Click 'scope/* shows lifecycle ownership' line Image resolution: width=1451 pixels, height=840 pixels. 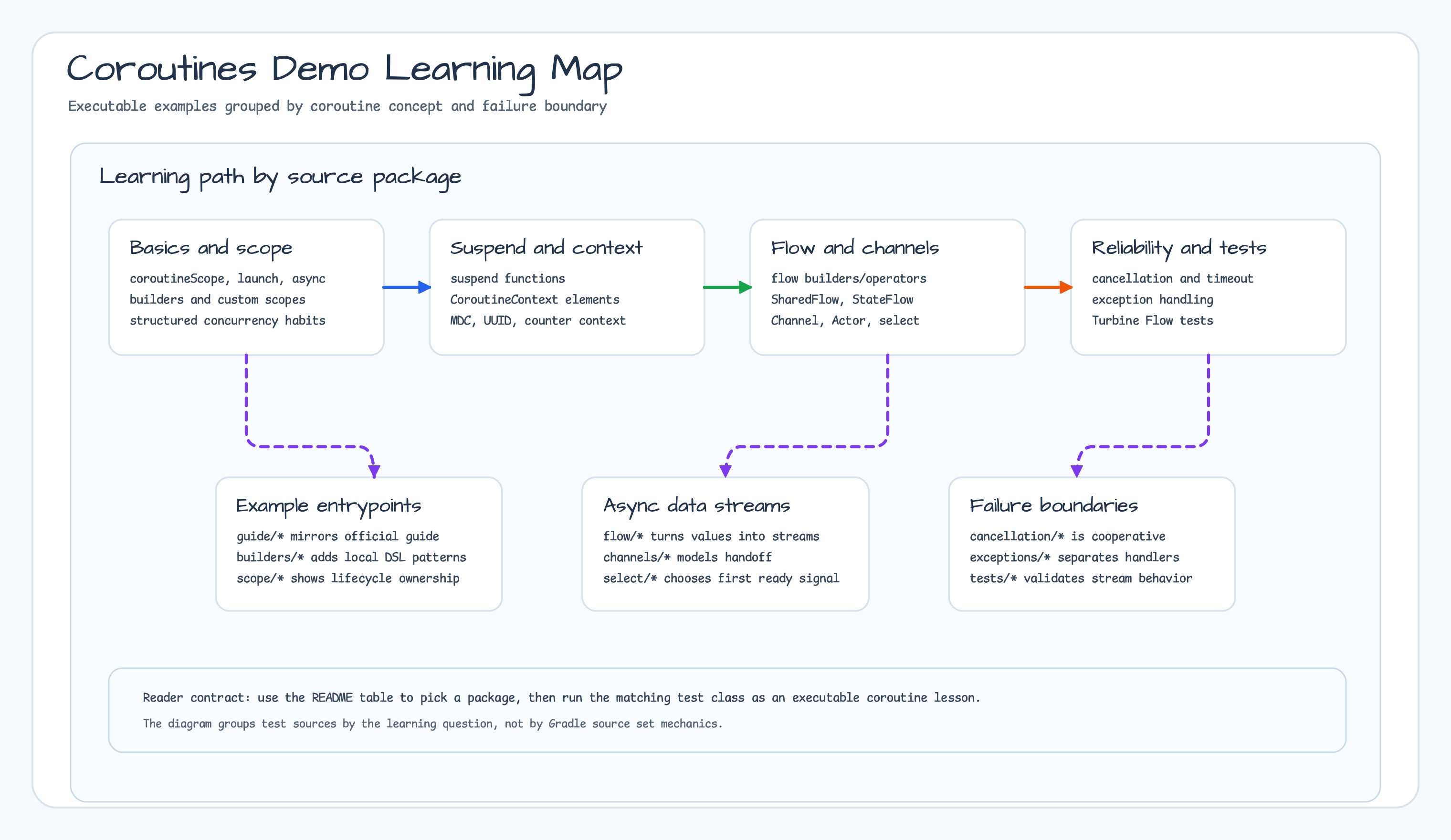pos(348,578)
